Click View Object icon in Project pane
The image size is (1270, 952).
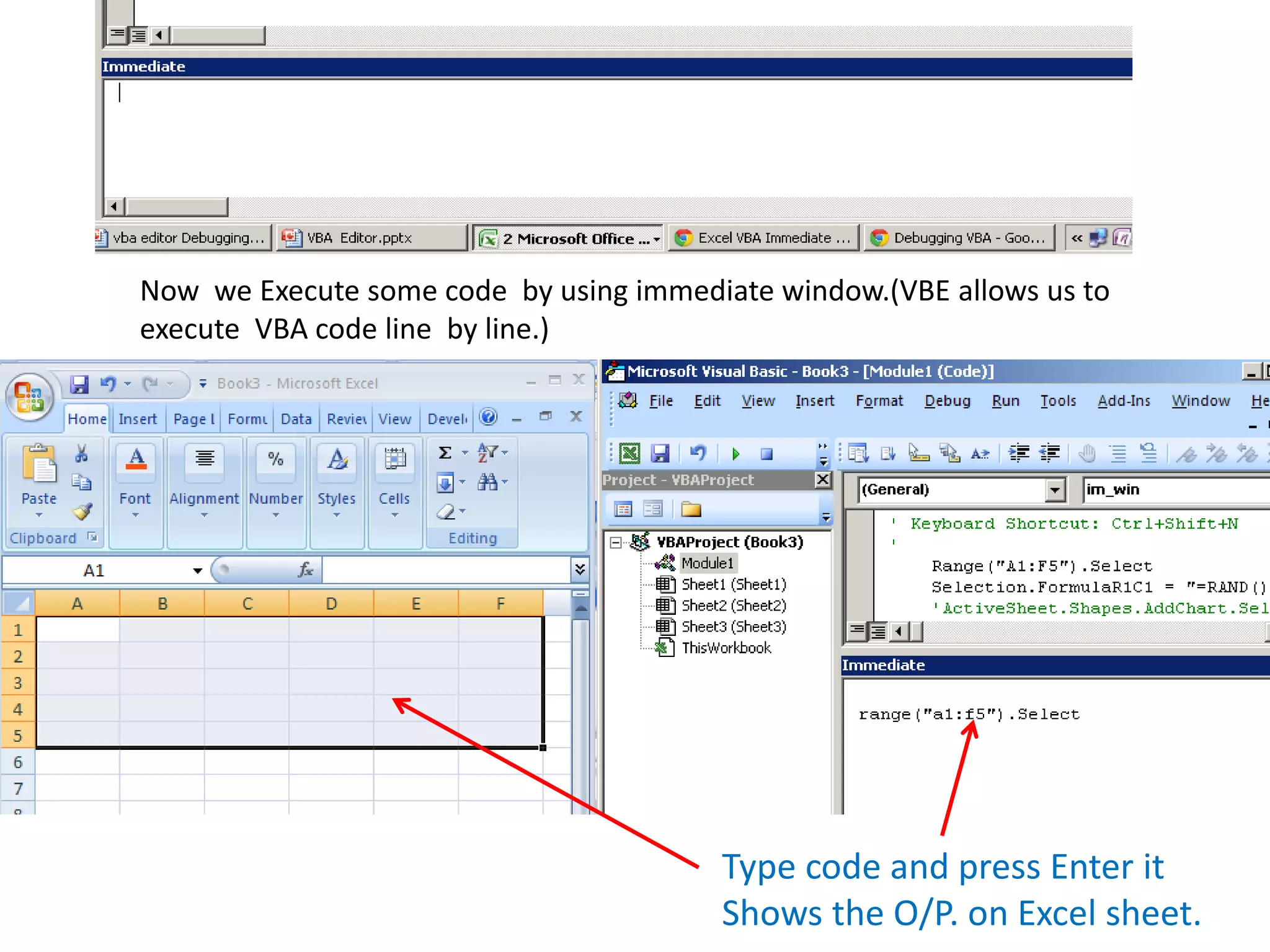click(653, 509)
